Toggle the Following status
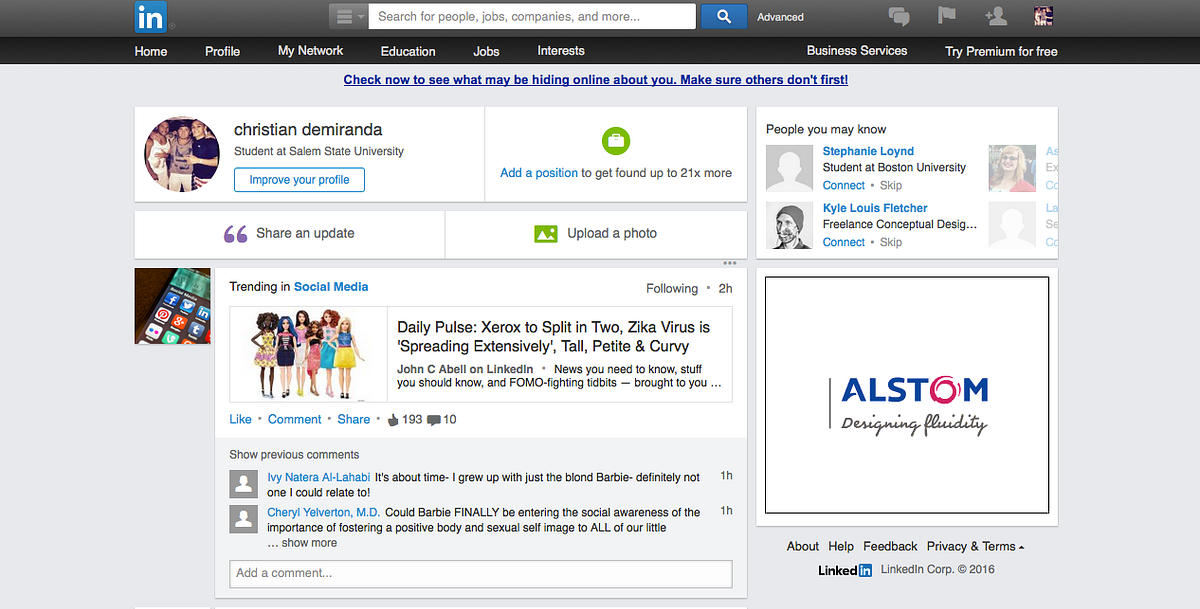The width and height of the screenshot is (1200, 609). pos(672,289)
